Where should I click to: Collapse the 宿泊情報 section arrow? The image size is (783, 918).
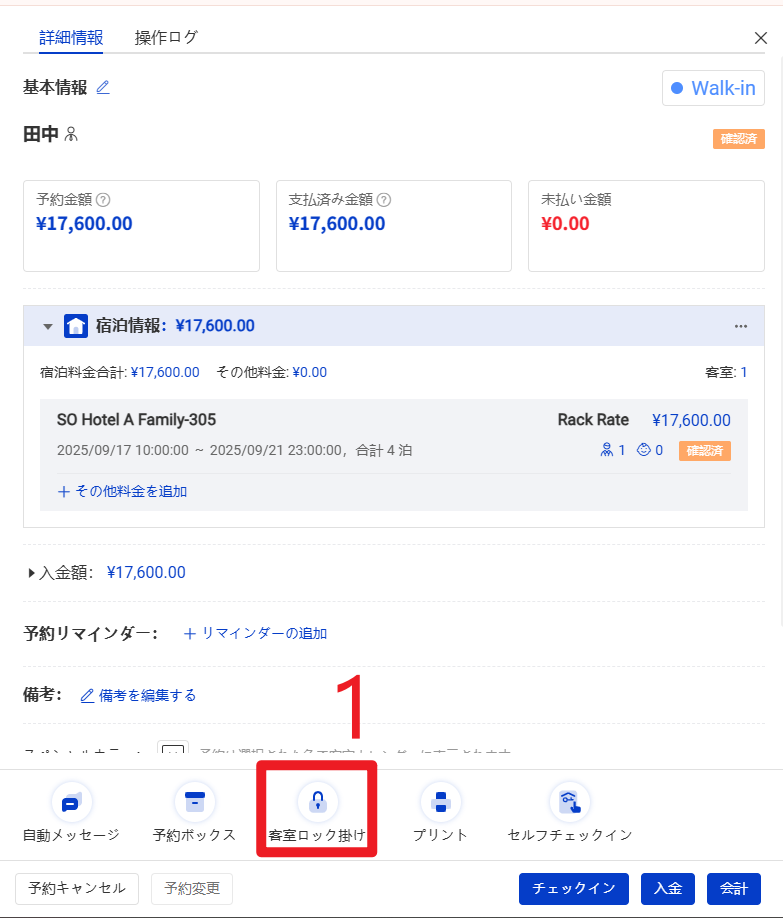coord(47,326)
